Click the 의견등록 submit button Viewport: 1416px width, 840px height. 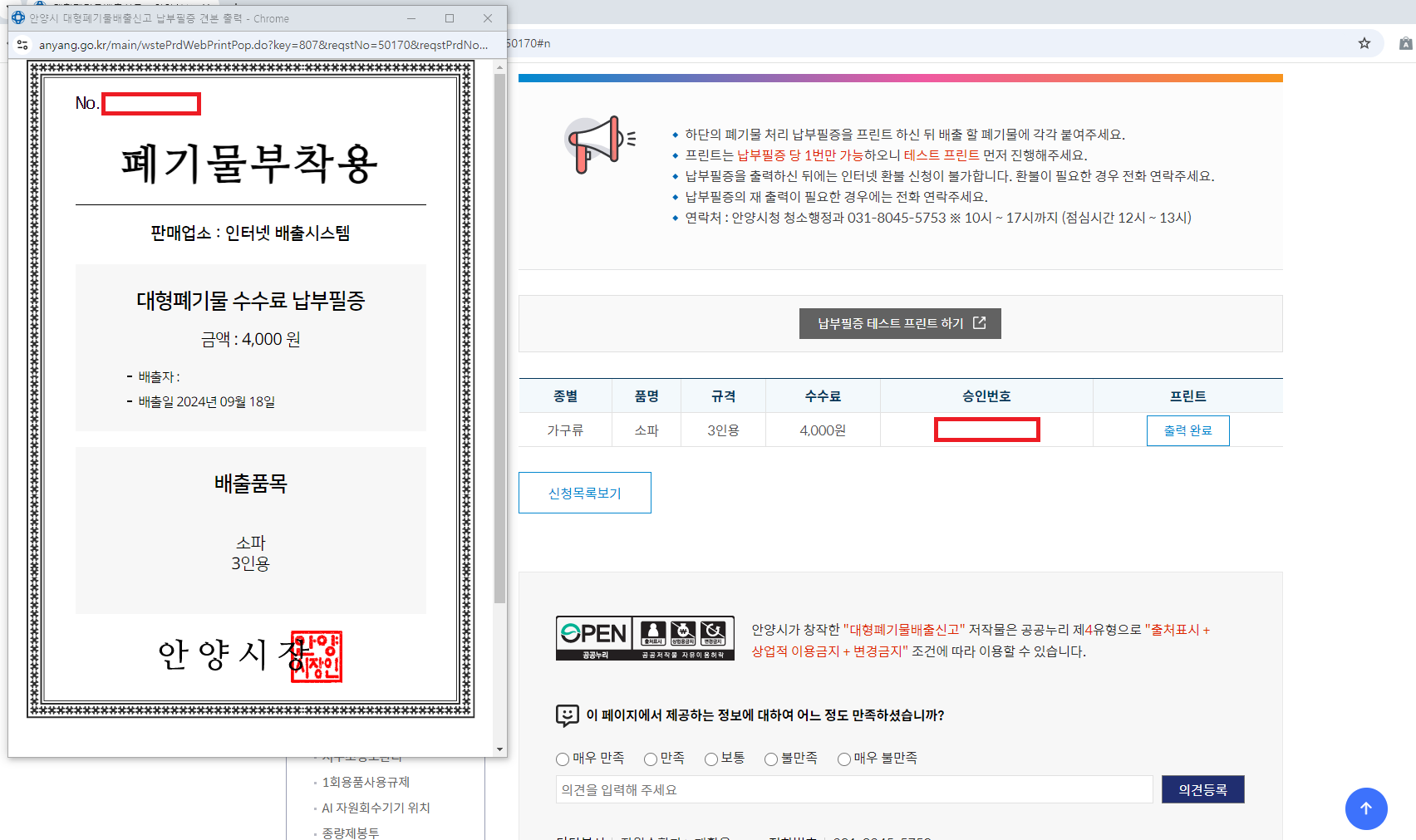pyautogui.click(x=1202, y=788)
